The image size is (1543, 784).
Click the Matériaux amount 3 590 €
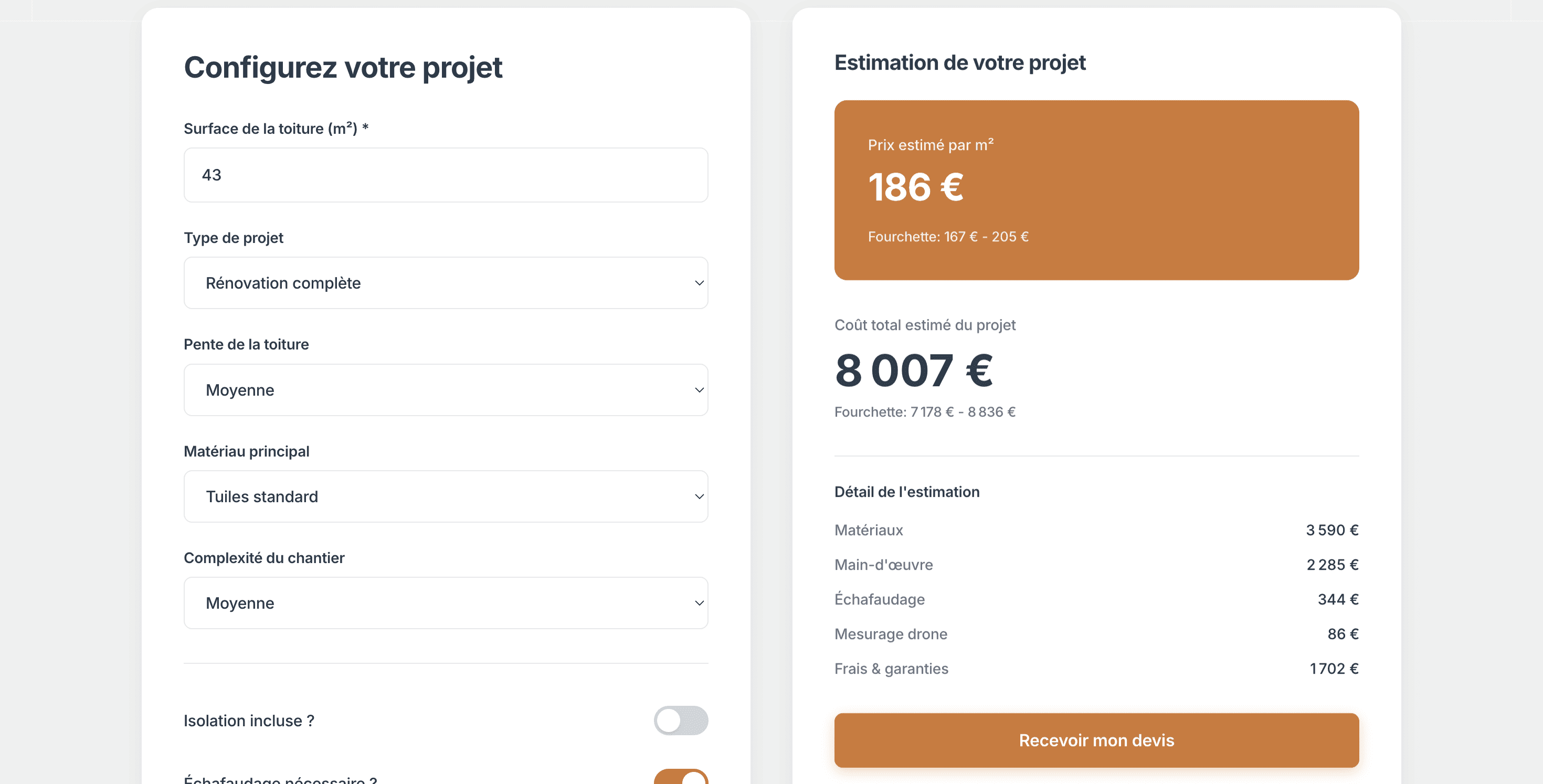point(1331,530)
